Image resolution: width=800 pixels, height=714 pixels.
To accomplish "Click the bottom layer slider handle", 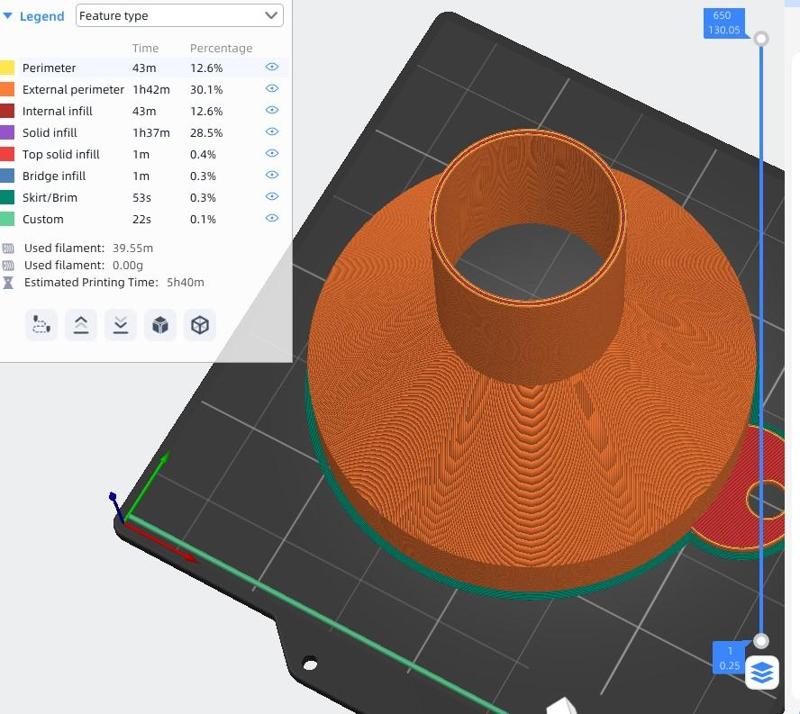I will coord(761,641).
